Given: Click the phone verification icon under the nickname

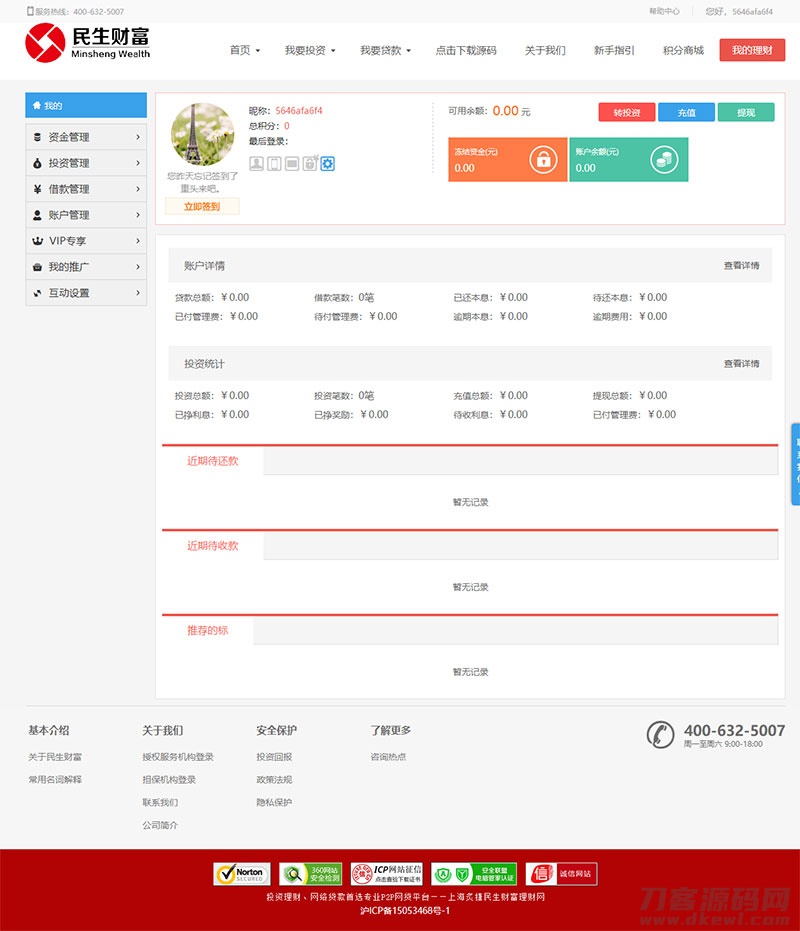Looking at the screenshot, I should pos(272,163).
